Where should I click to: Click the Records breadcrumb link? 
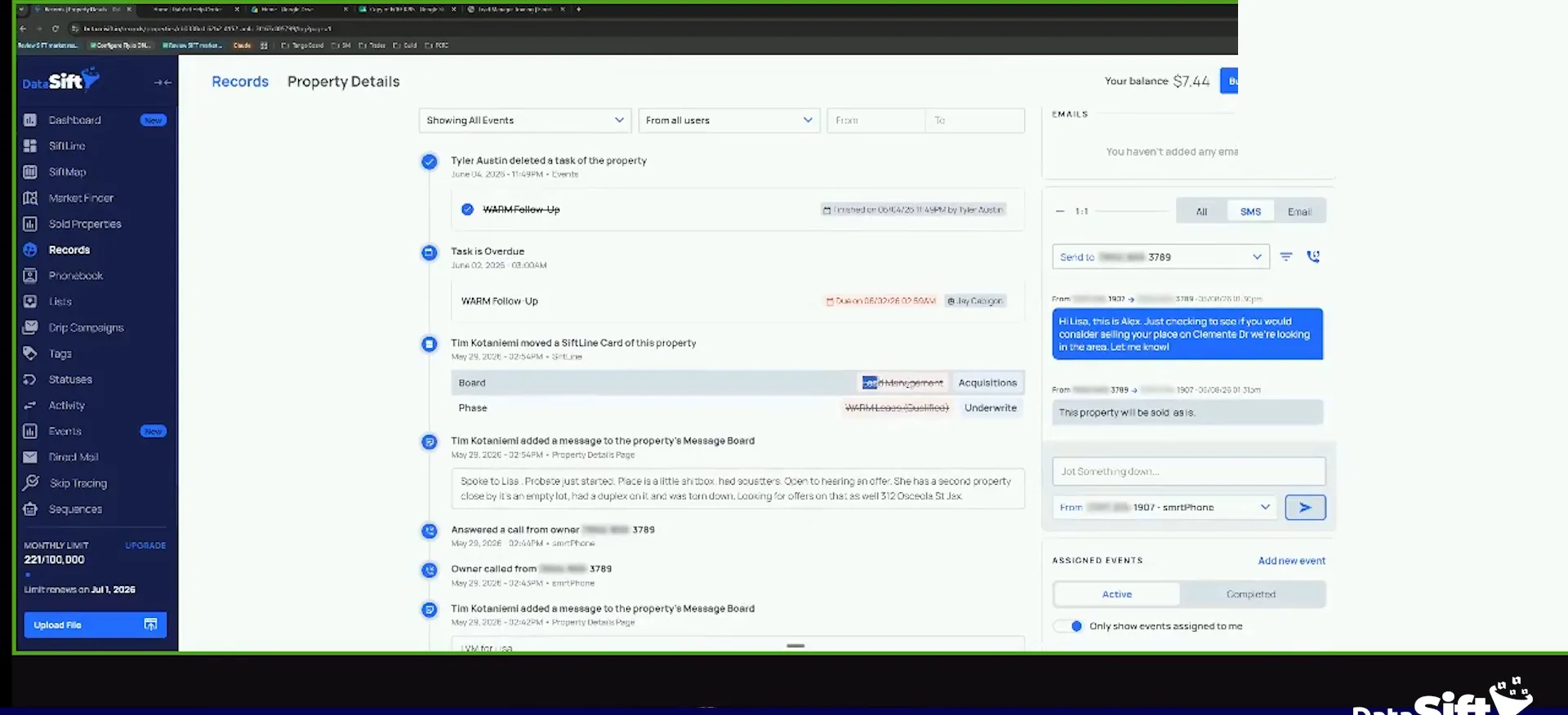pyautogui.click(x=240, y=82)
